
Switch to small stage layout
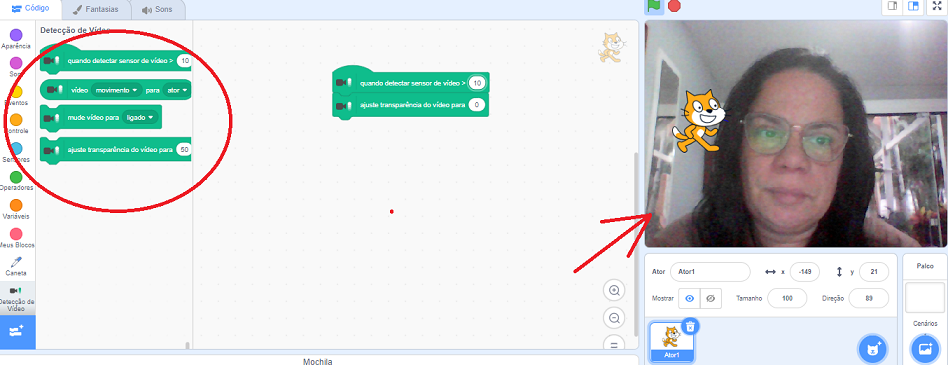(892, 6)
